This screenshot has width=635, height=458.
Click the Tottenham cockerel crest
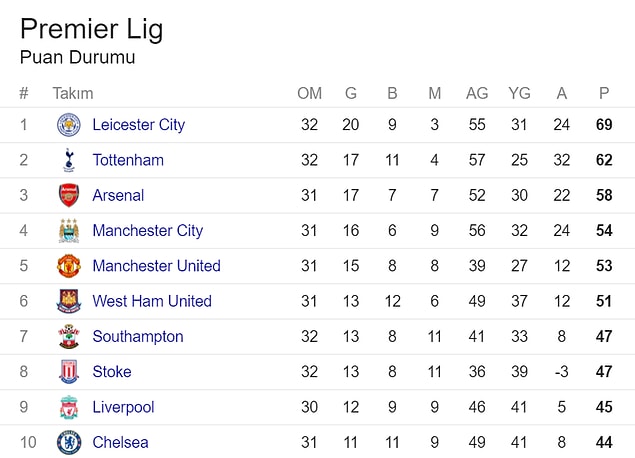tap(69, 160)
